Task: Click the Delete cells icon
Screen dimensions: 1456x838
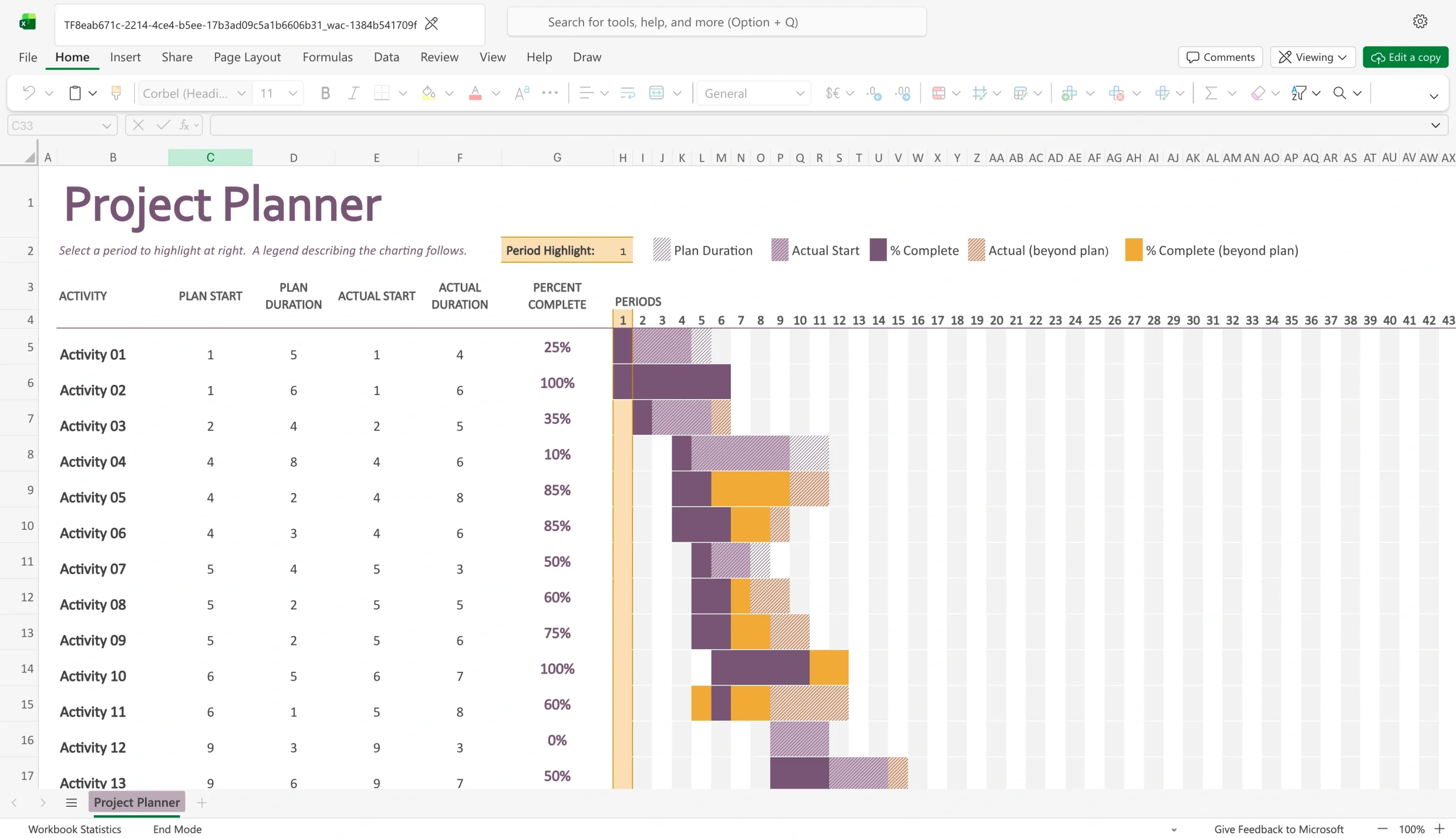Action: (1116, 93)
